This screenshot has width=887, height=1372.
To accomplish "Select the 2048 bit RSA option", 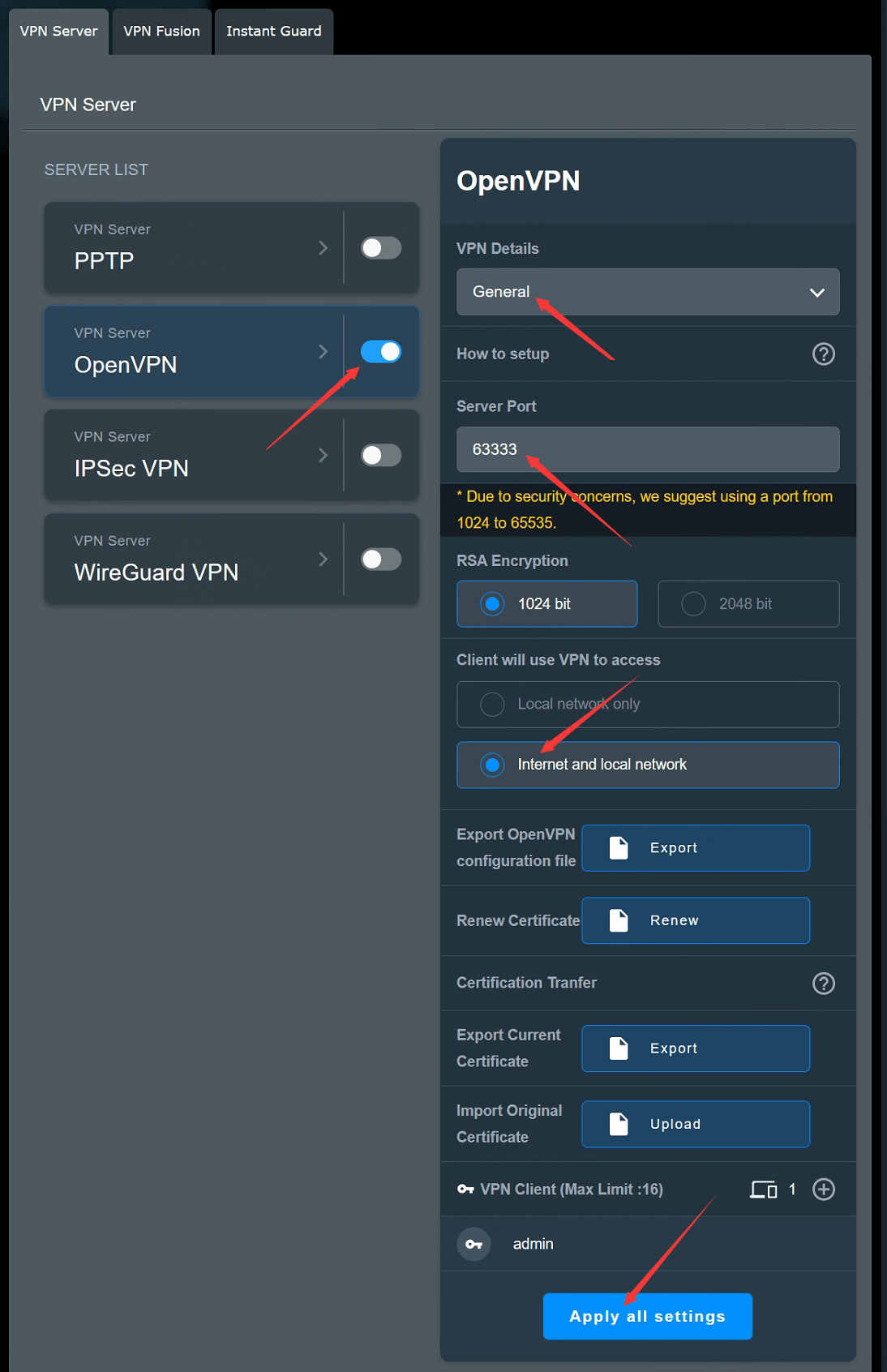I will [x=748, y=604].
